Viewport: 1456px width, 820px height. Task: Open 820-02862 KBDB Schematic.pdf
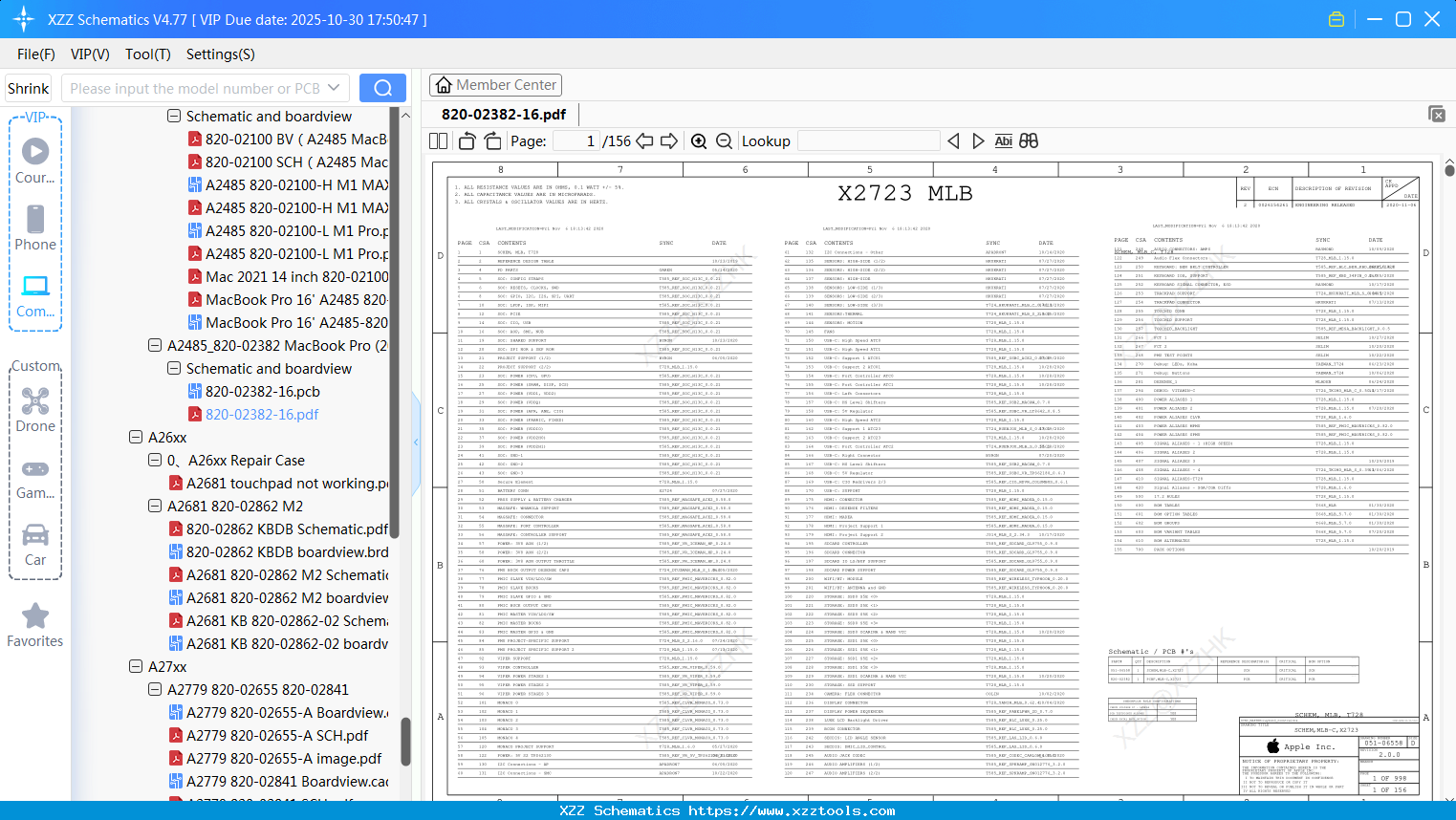pyautogui.click(x=278, y=529)
